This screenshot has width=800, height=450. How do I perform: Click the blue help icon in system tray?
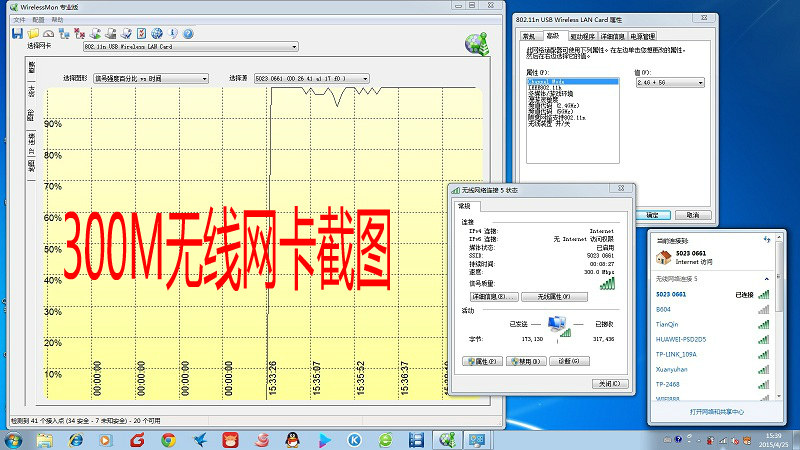(x=679, y=439)
